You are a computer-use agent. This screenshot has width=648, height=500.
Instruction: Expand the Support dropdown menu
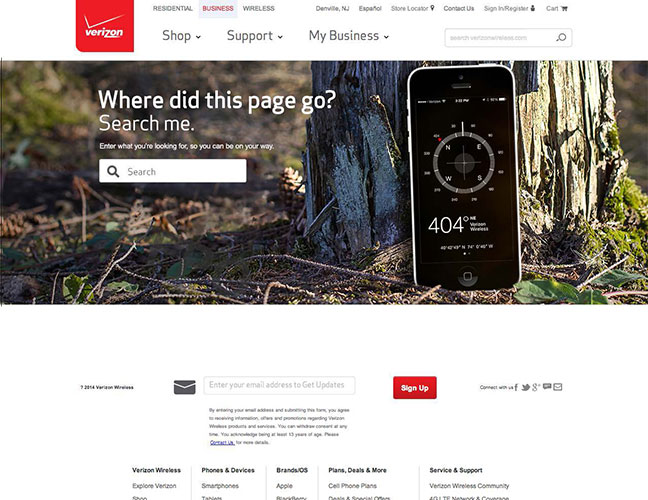[x=255, y=36]
